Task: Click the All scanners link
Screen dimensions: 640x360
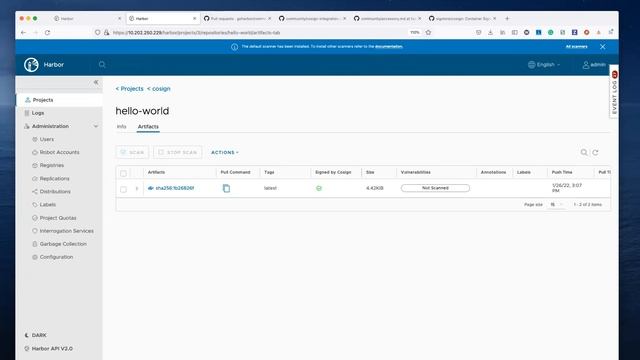Action: tap(576, 47)
